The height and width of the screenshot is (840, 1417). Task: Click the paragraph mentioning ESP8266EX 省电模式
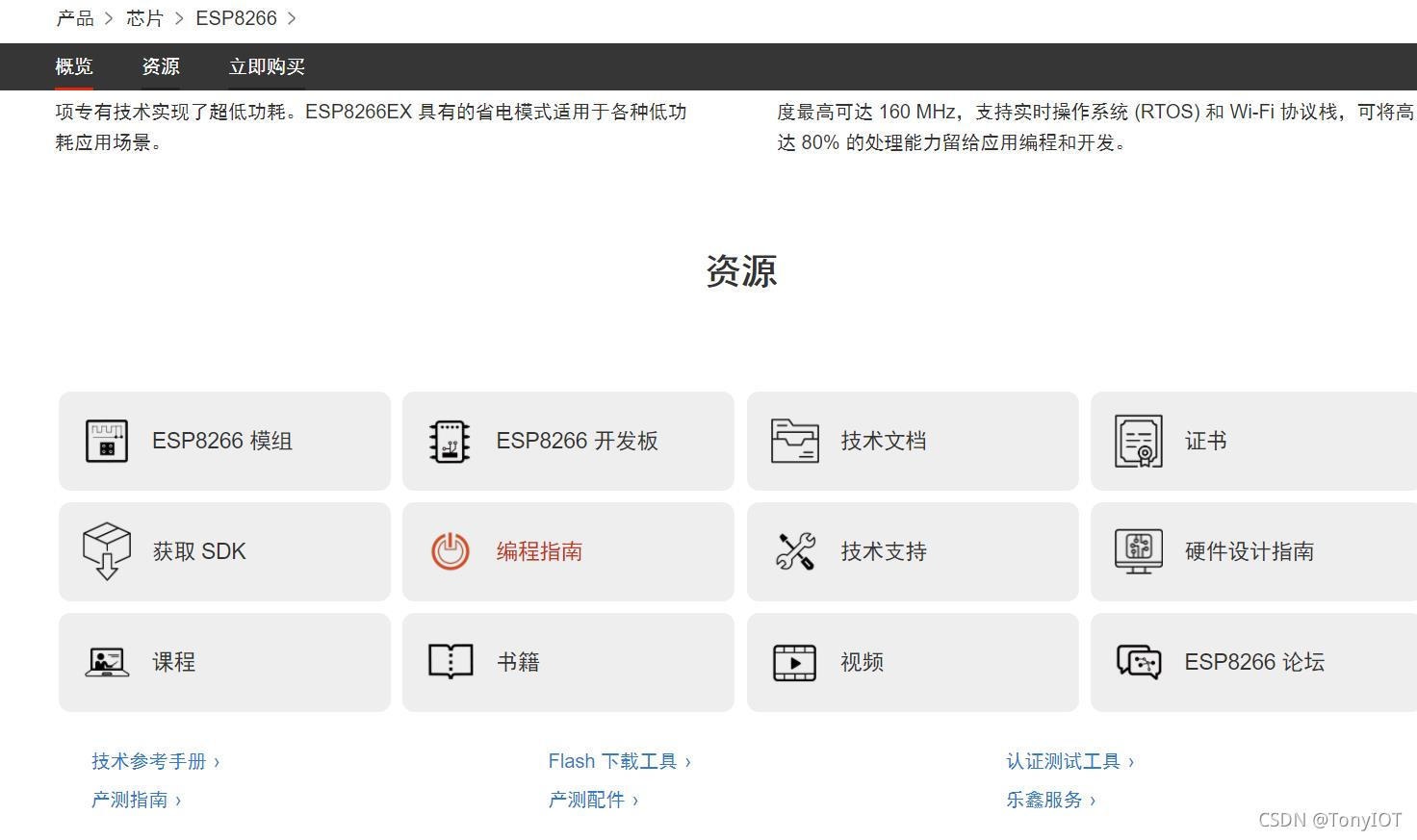click(371, 127)
